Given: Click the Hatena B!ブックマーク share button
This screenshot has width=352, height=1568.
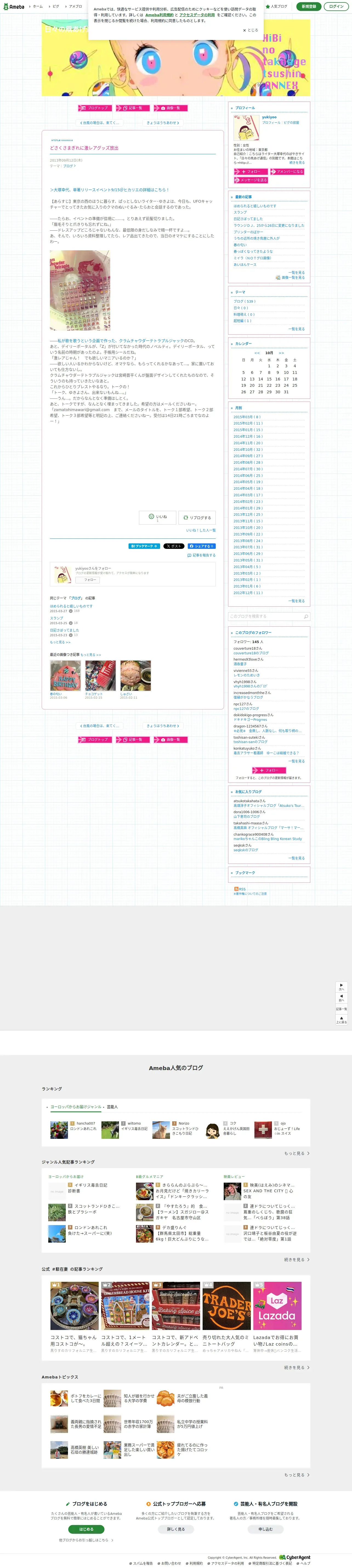Looking at the screenshot, I should (144, 546).
